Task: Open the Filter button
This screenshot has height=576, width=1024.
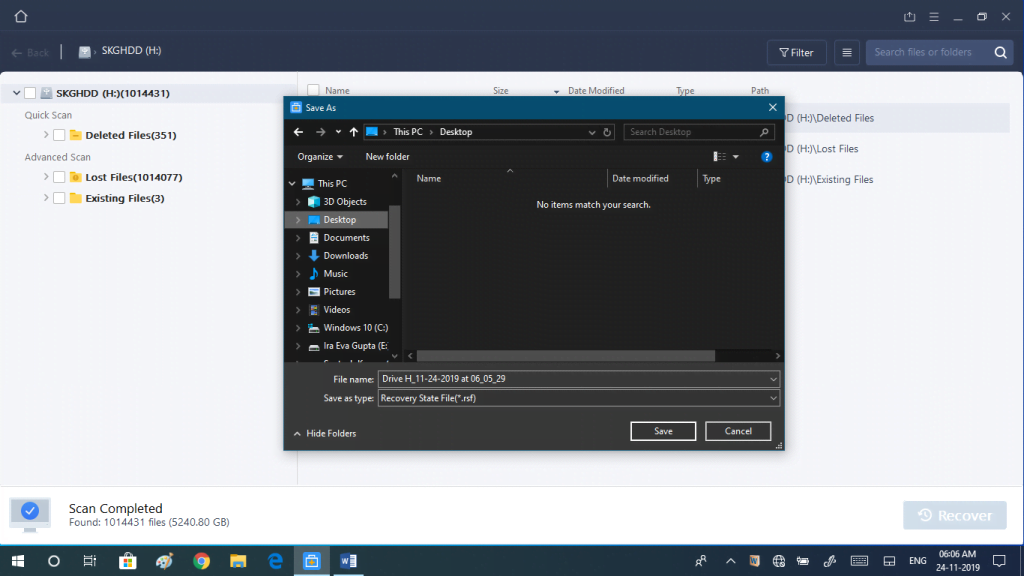Action: tap(797, 53)
